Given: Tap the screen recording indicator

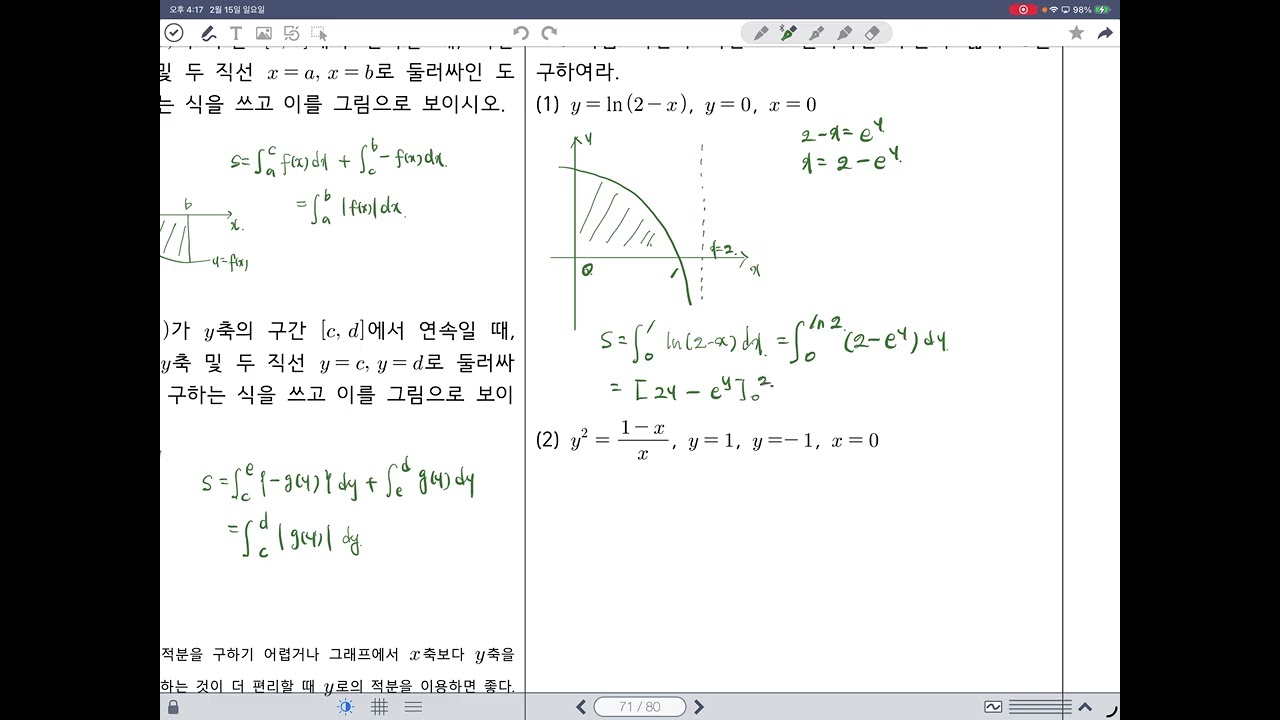Looking at the screenshot, I should click(x=1022, y=9).
